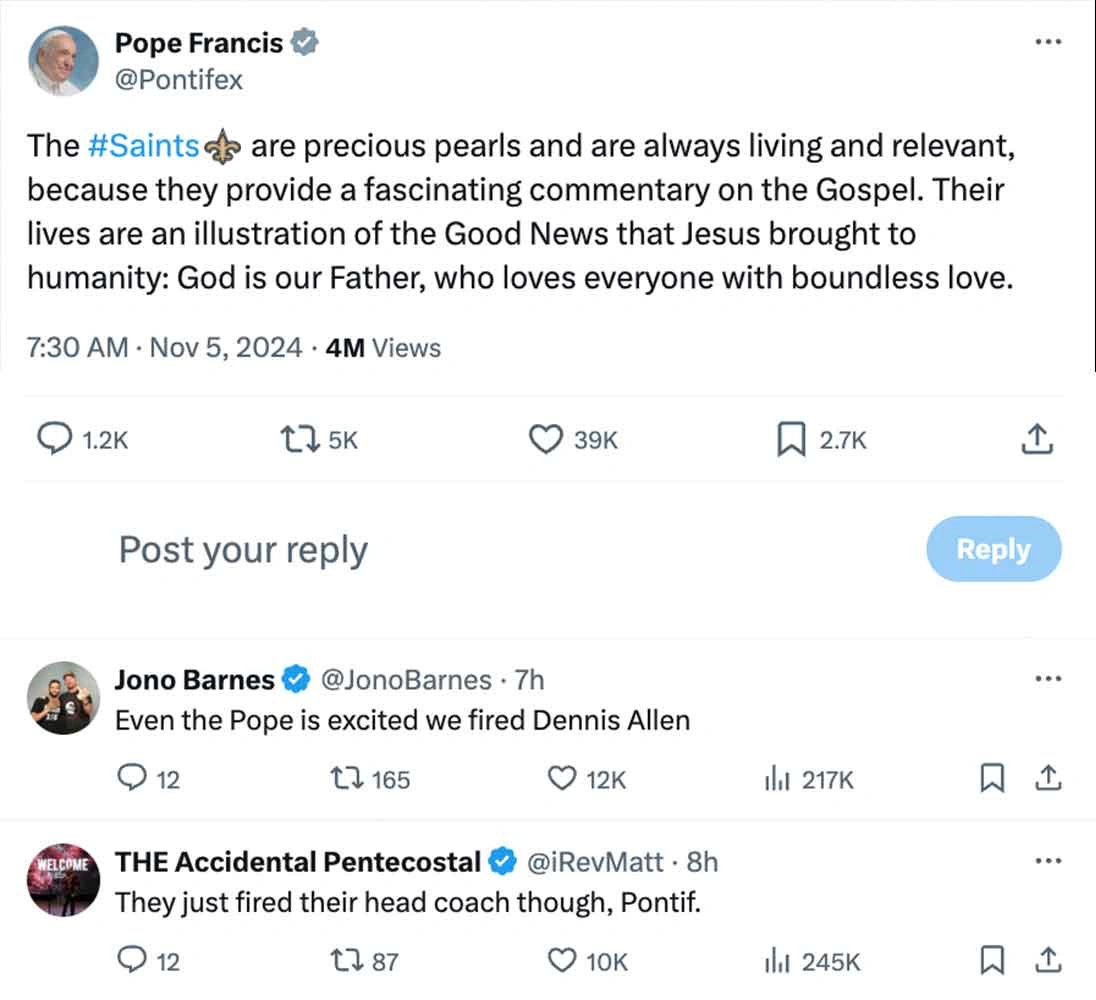
Task: Click Pope Francis's verified badge
Action: (306, 42)
